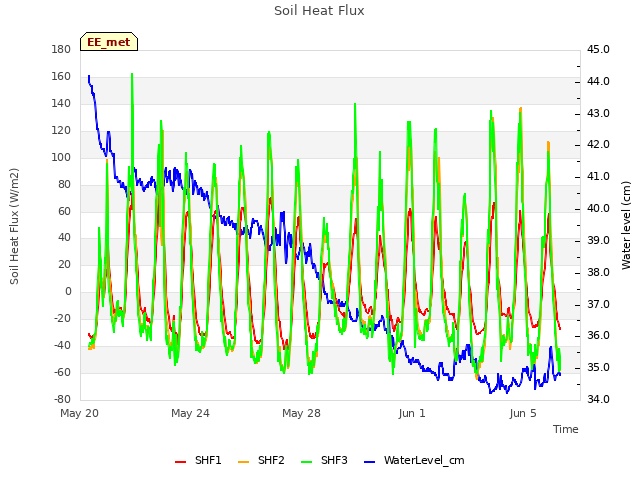Click the 160 left axis tick label
Screen dimensions: 640x480
point(61,76)
